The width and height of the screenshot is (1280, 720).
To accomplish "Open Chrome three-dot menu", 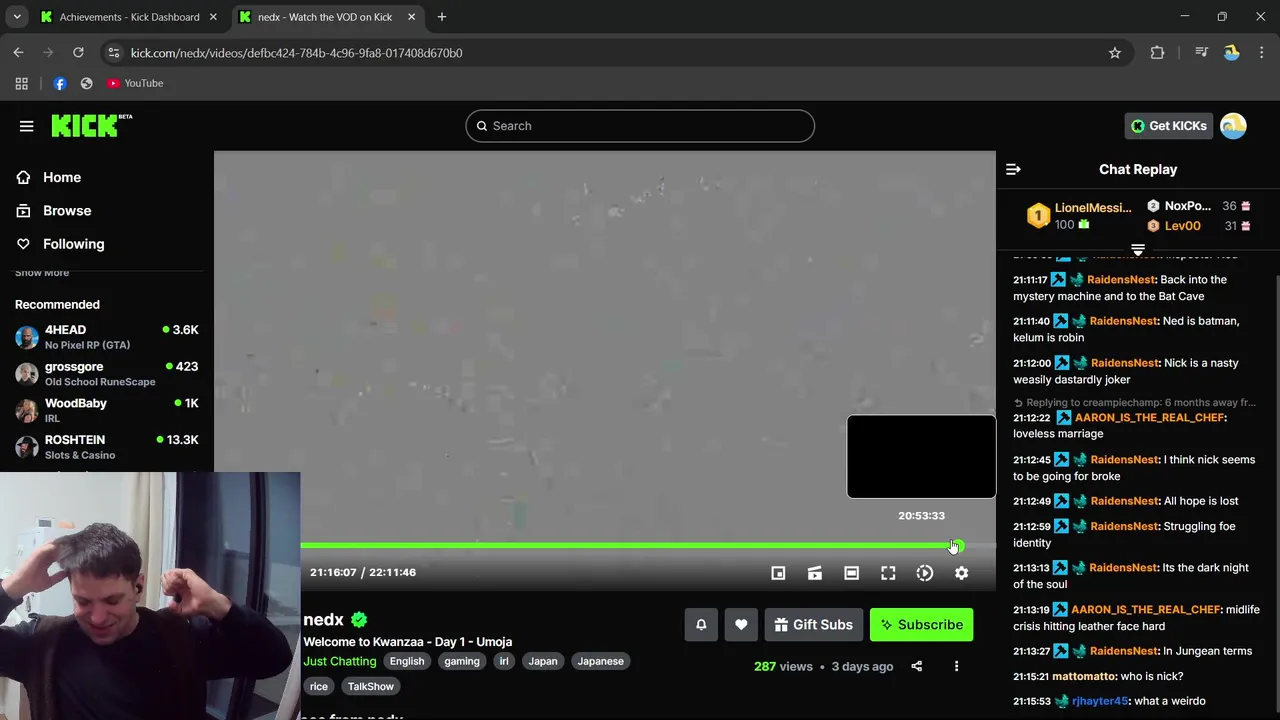I will coord(1262,53).
